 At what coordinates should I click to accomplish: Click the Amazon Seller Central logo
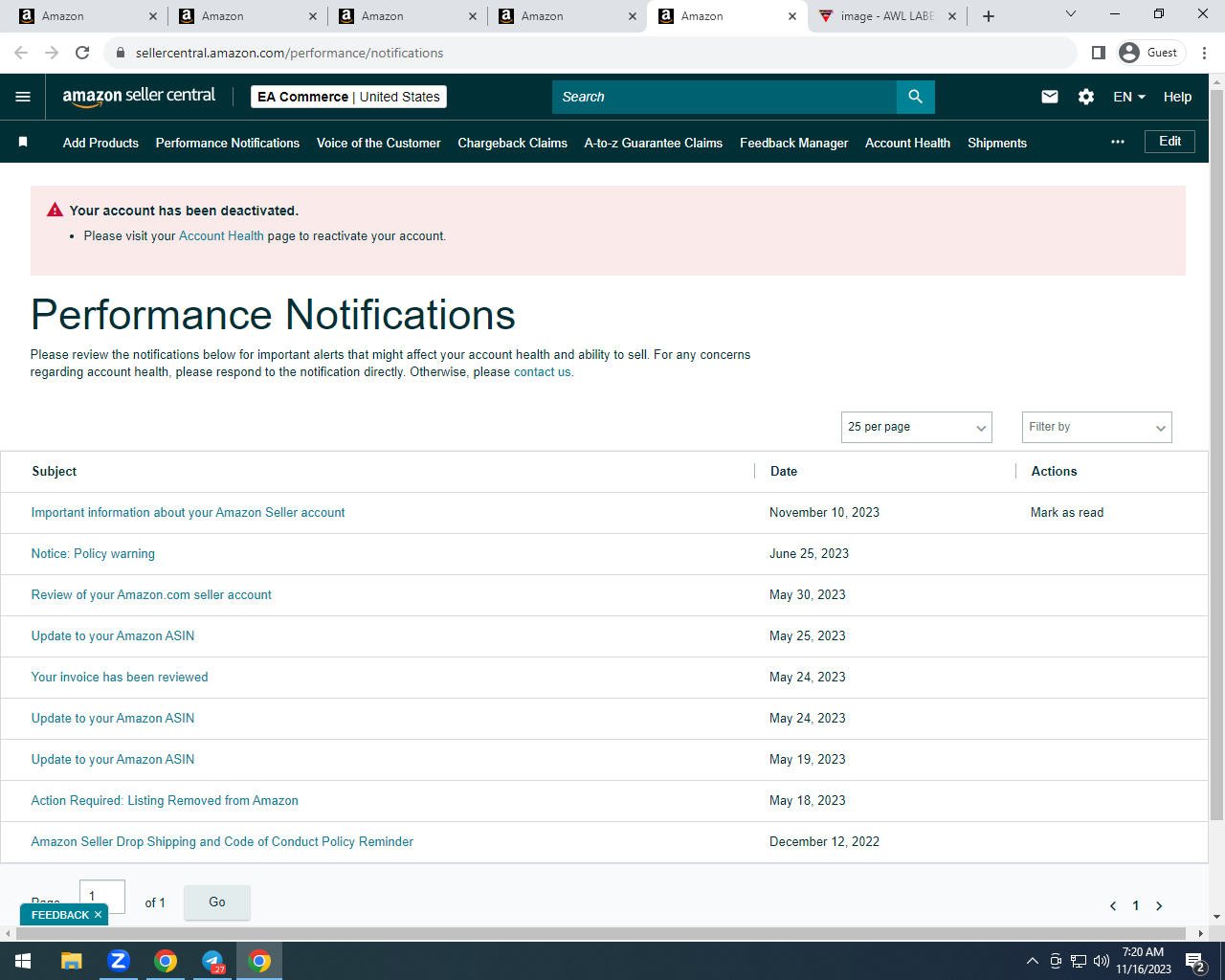tap(139, 97)
